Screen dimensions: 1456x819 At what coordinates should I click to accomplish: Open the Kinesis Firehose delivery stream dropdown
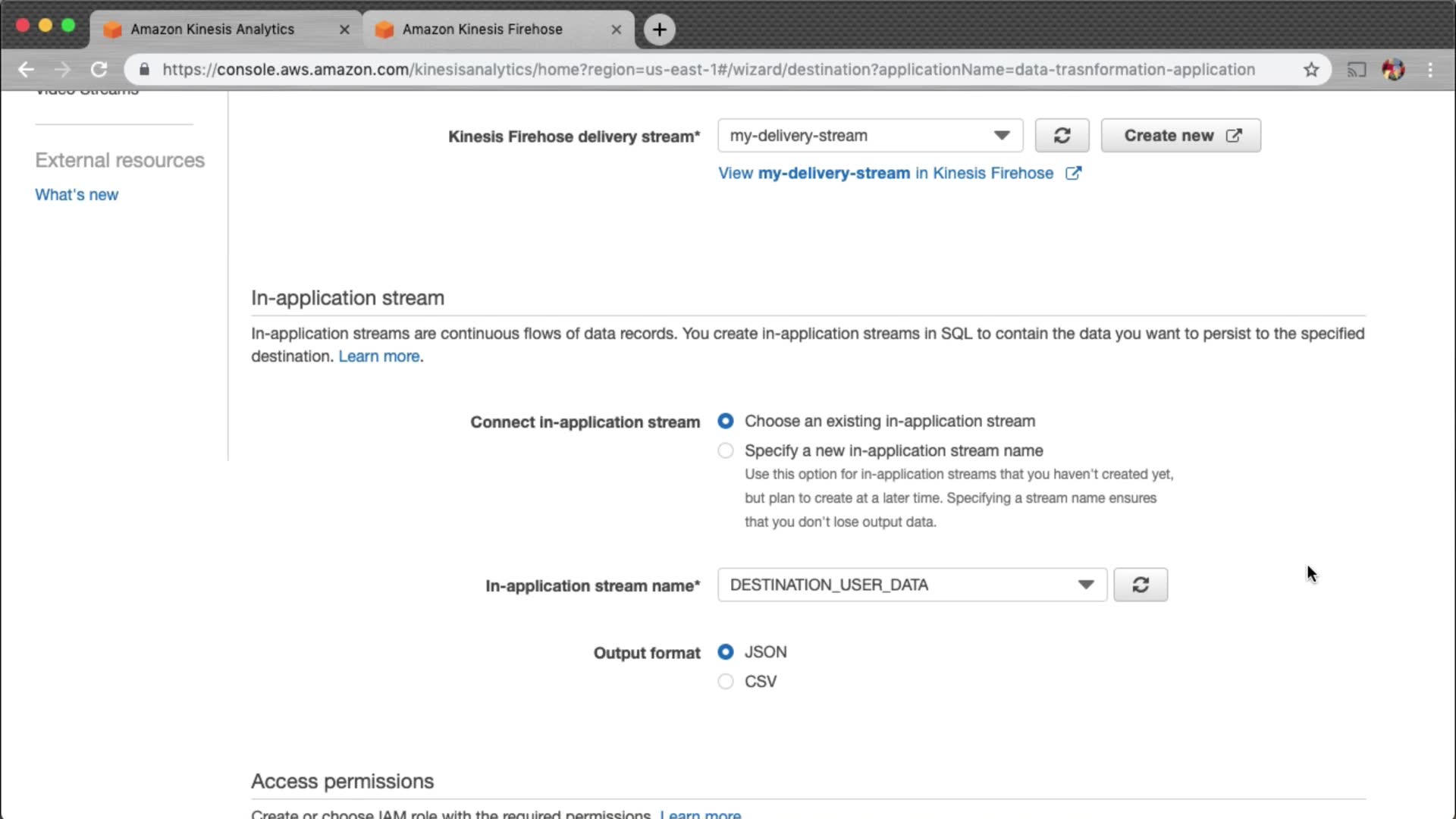870,136
